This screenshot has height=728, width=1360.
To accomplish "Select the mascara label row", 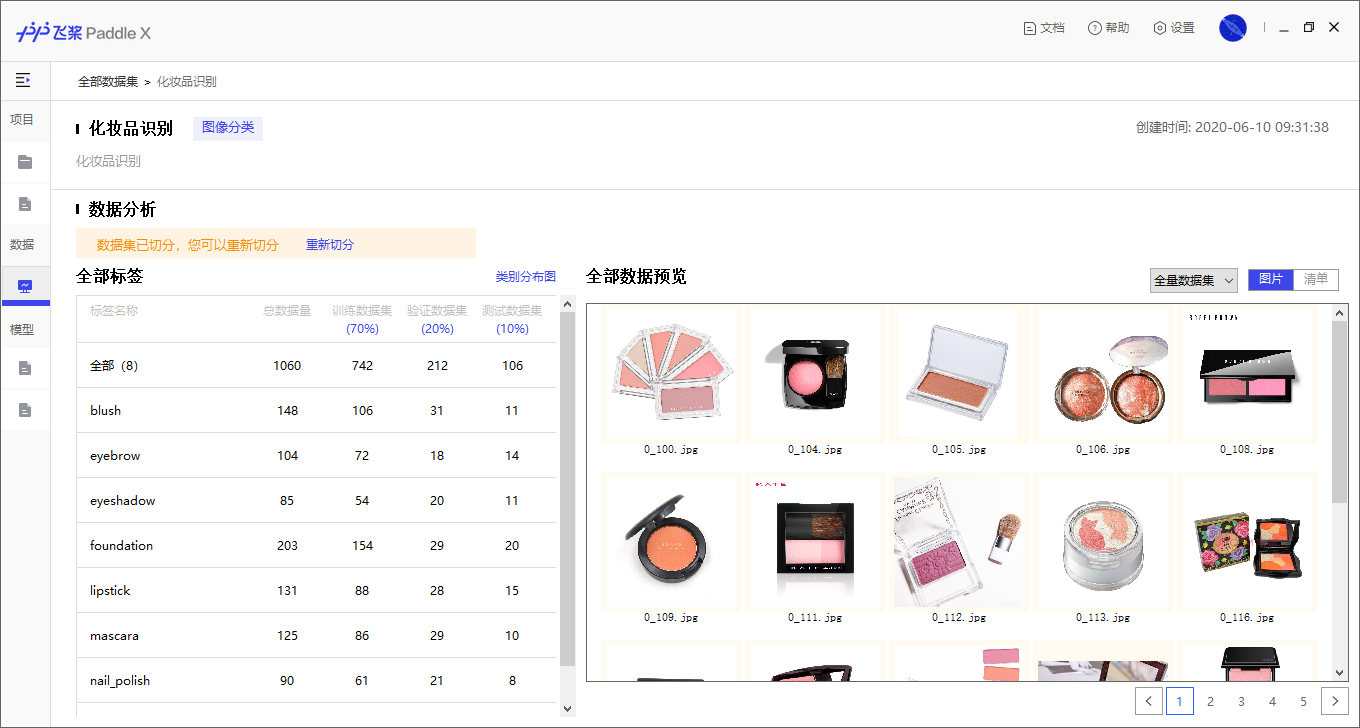I will (316, 635).
